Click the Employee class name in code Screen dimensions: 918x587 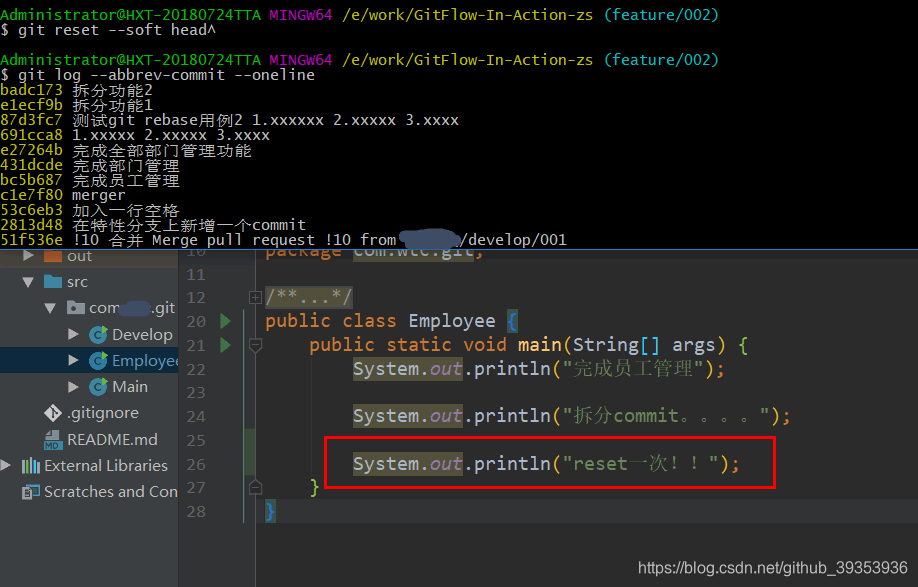tap(452, 321)
